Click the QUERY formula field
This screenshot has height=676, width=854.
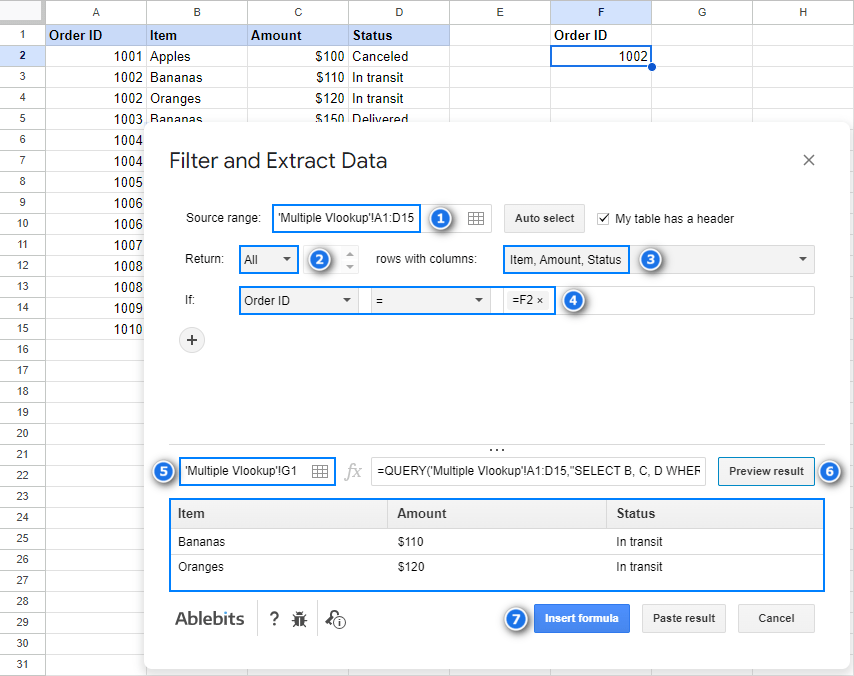pos(538,471)
